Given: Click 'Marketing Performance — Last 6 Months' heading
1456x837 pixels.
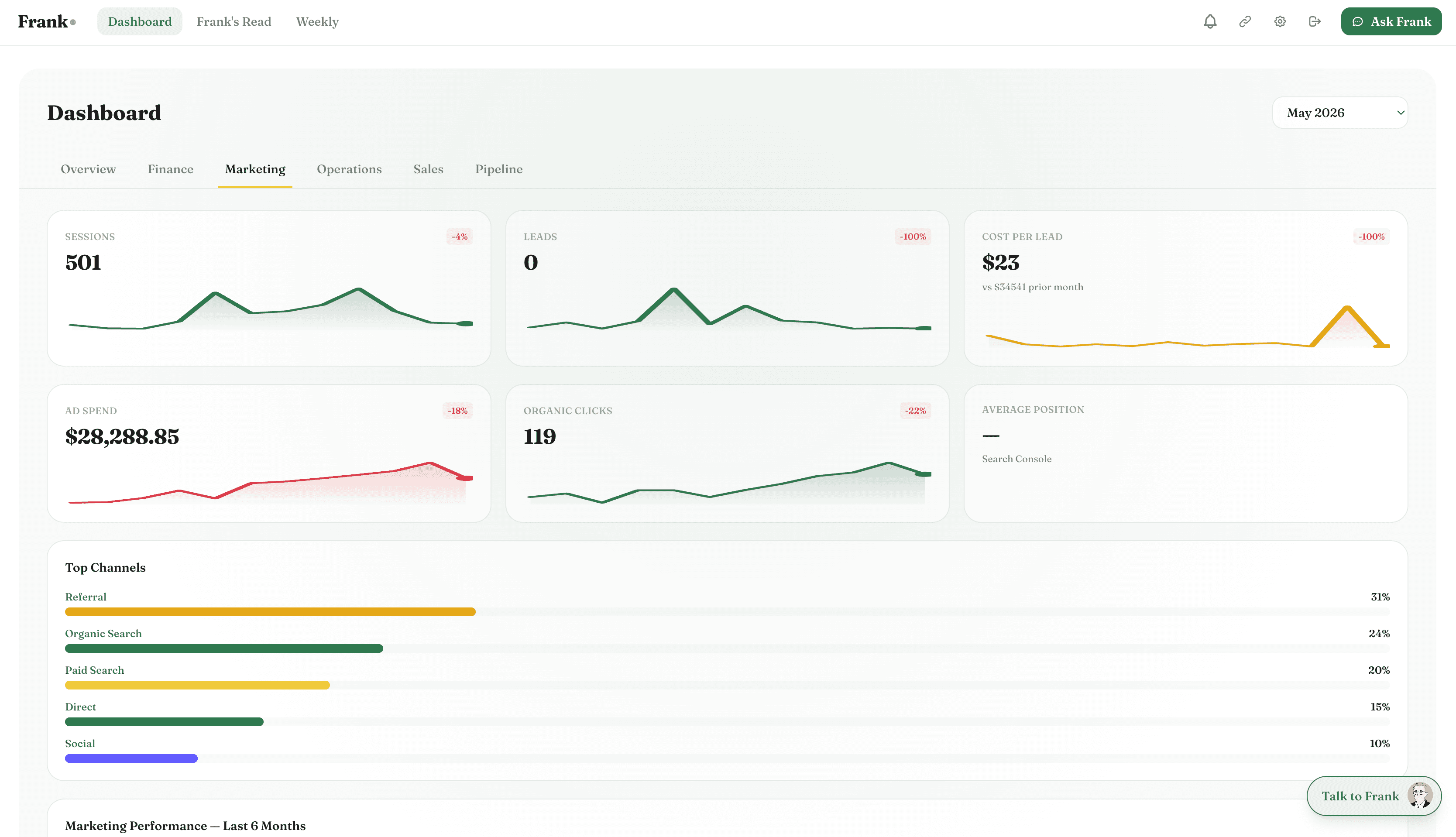Looking at the screenshot, I should [x=185, y=826].
